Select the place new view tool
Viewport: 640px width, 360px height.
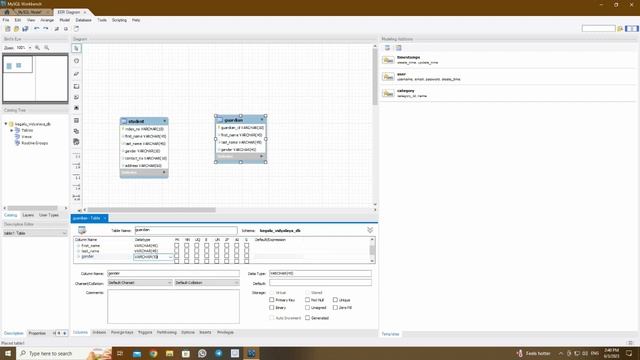76,131
